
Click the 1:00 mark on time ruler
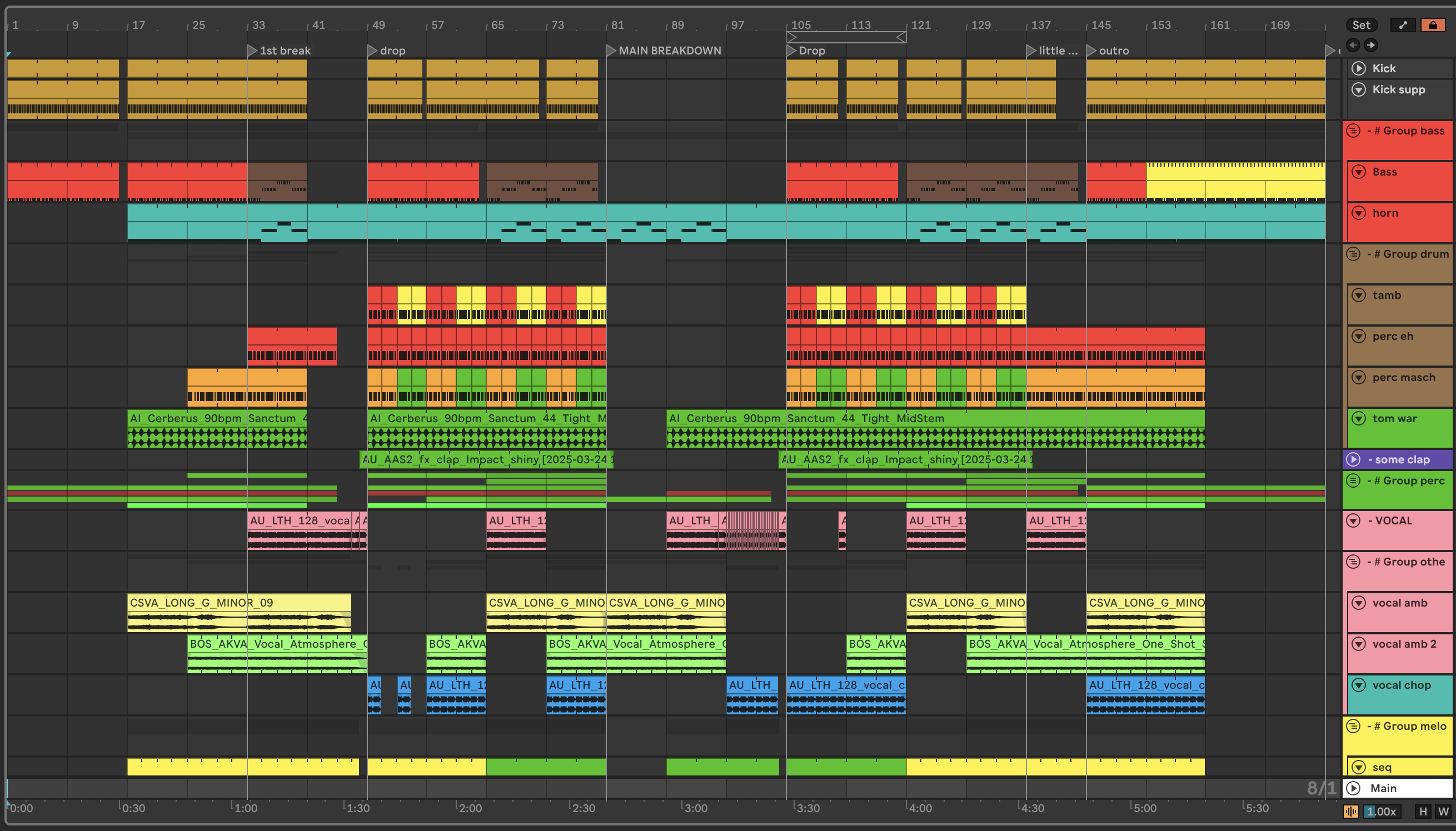246,808
